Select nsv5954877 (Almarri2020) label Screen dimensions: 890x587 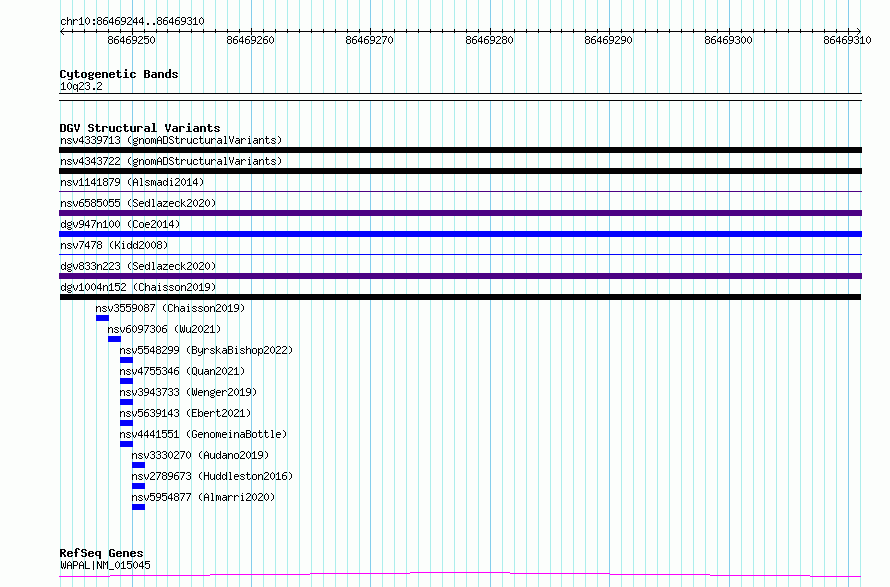[203, 497]
